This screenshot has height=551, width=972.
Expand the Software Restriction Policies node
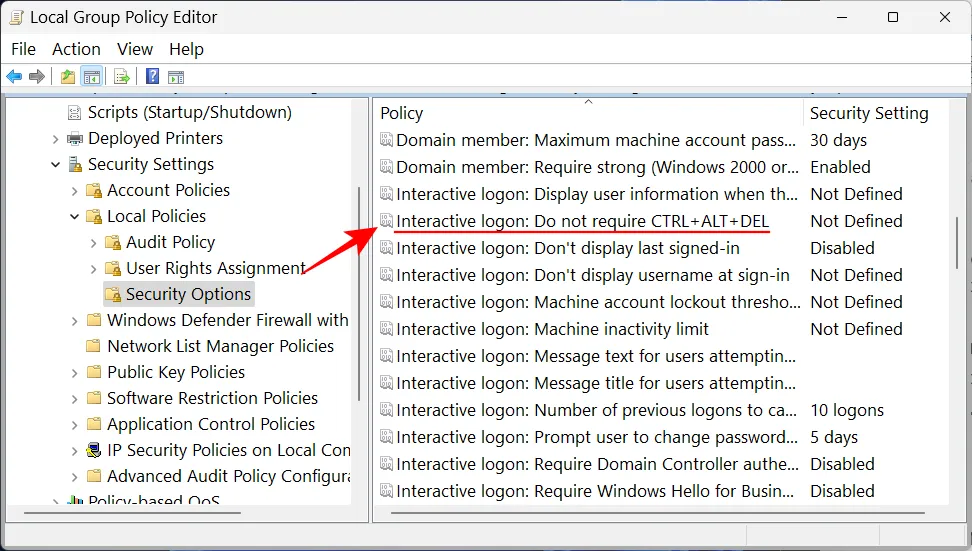coord(75,399)
